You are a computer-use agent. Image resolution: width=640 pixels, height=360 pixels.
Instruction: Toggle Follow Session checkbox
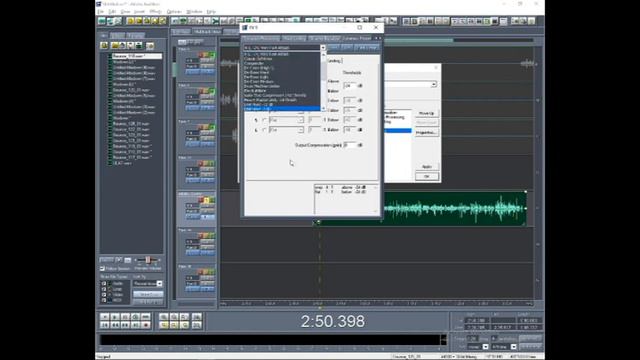[x=102, y=269]
